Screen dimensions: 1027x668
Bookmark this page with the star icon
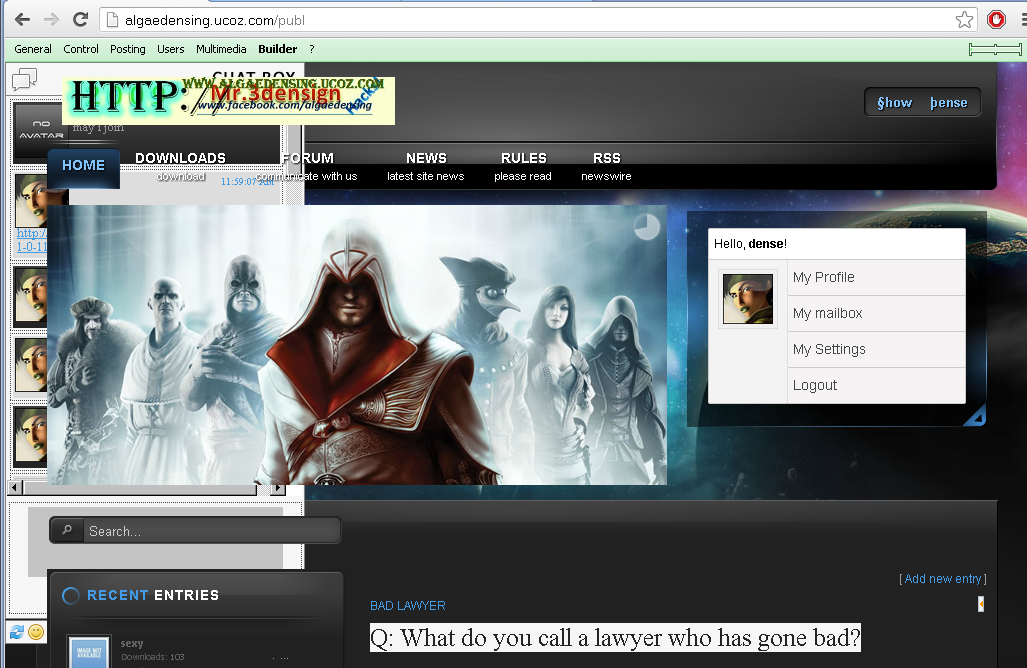(x=964, y=20)
